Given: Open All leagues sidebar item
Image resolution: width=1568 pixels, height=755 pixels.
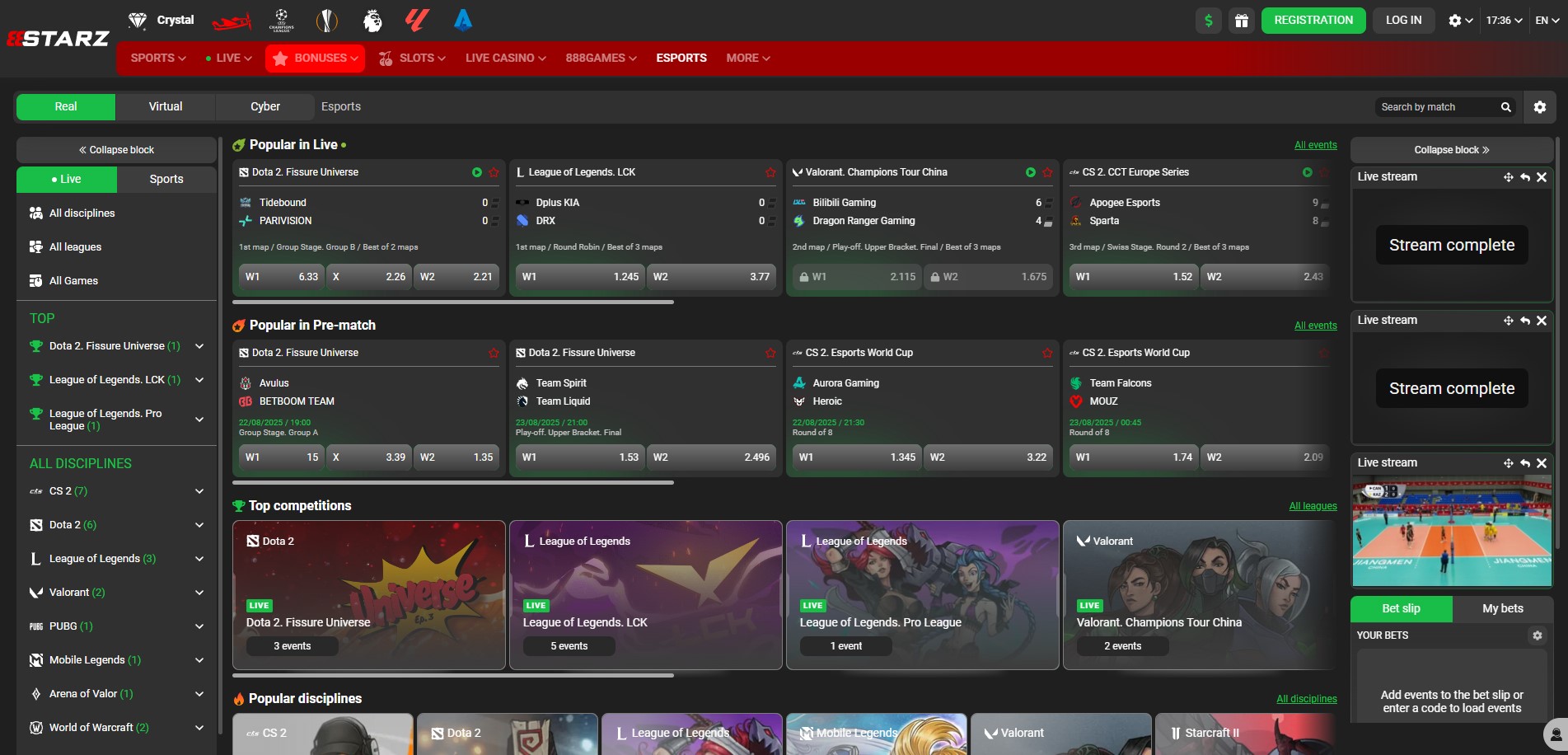Looking at the screenshot, I should coord(117,247).
